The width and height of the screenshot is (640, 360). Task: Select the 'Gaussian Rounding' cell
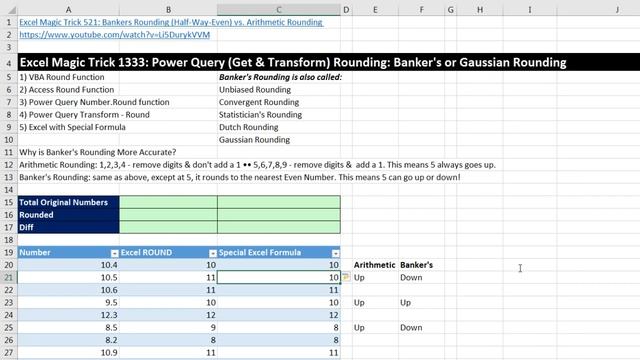[x=279, y=140]
